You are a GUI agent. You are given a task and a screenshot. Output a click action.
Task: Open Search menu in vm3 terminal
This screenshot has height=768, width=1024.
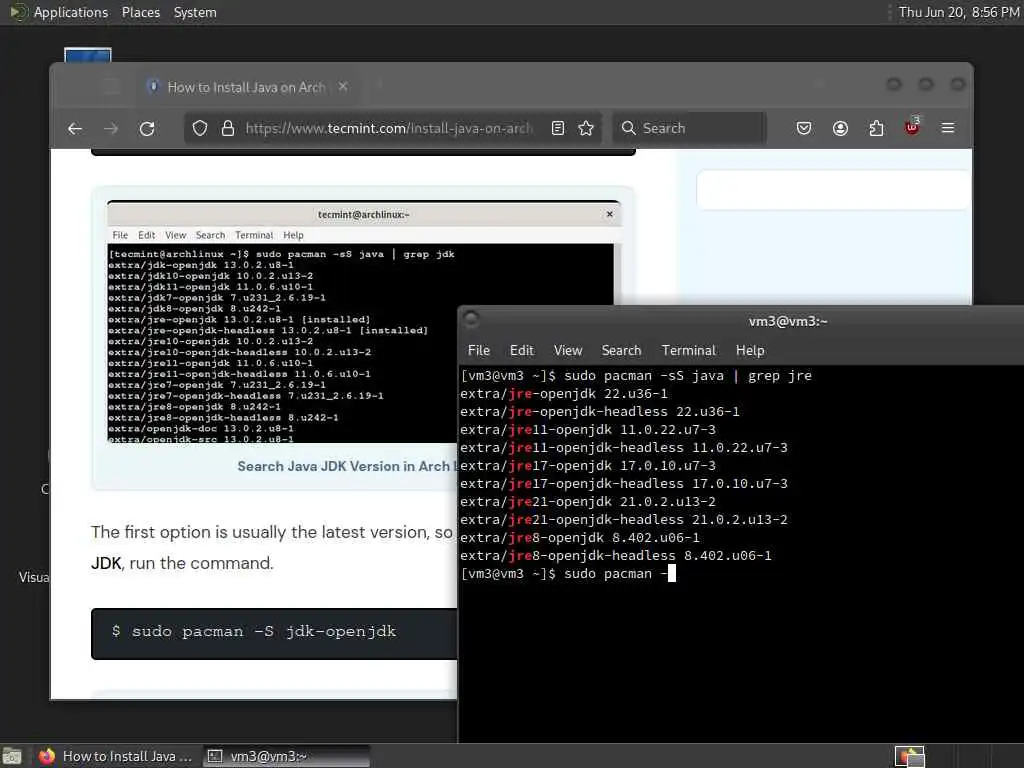click(x=622, y=351)
